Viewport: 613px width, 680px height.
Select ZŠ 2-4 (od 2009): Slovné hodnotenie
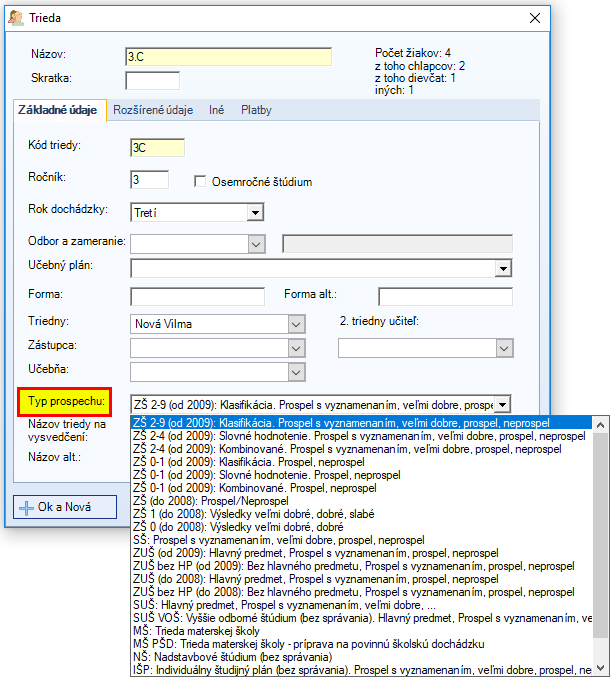362,436
